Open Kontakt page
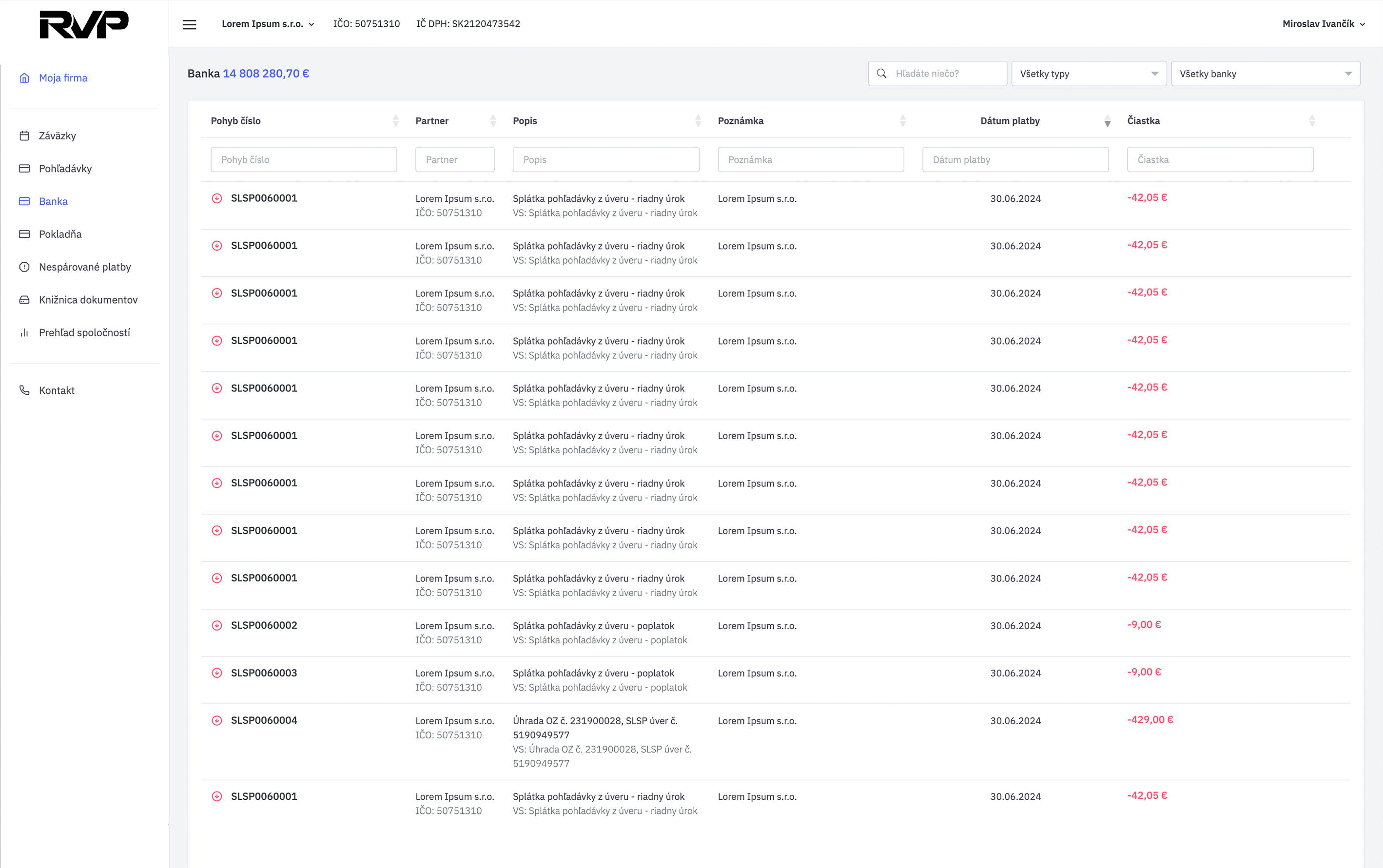 57,390
